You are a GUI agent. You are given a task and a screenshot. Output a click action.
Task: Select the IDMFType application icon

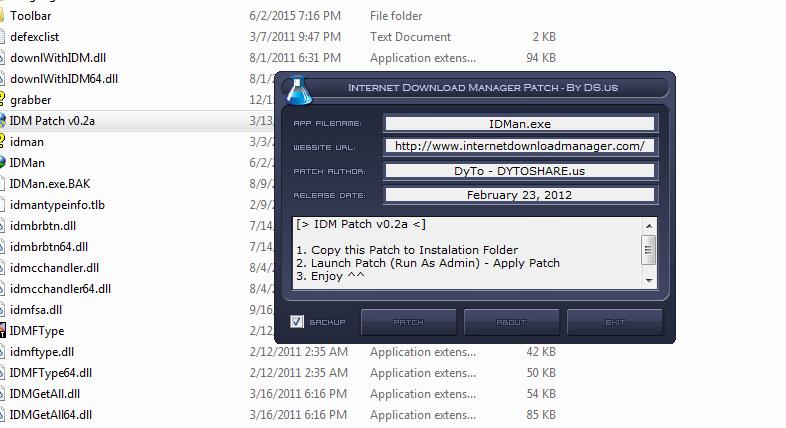point(2,331)
